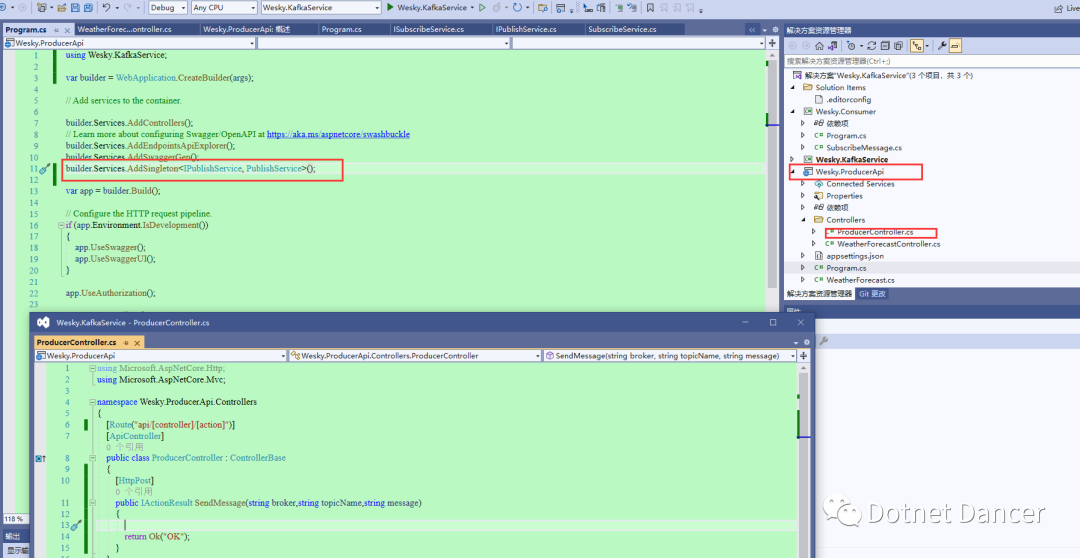1080x558 pixels.
Task: Collapse the Wesky.Consumer project node
Action: tap(793, 111)
